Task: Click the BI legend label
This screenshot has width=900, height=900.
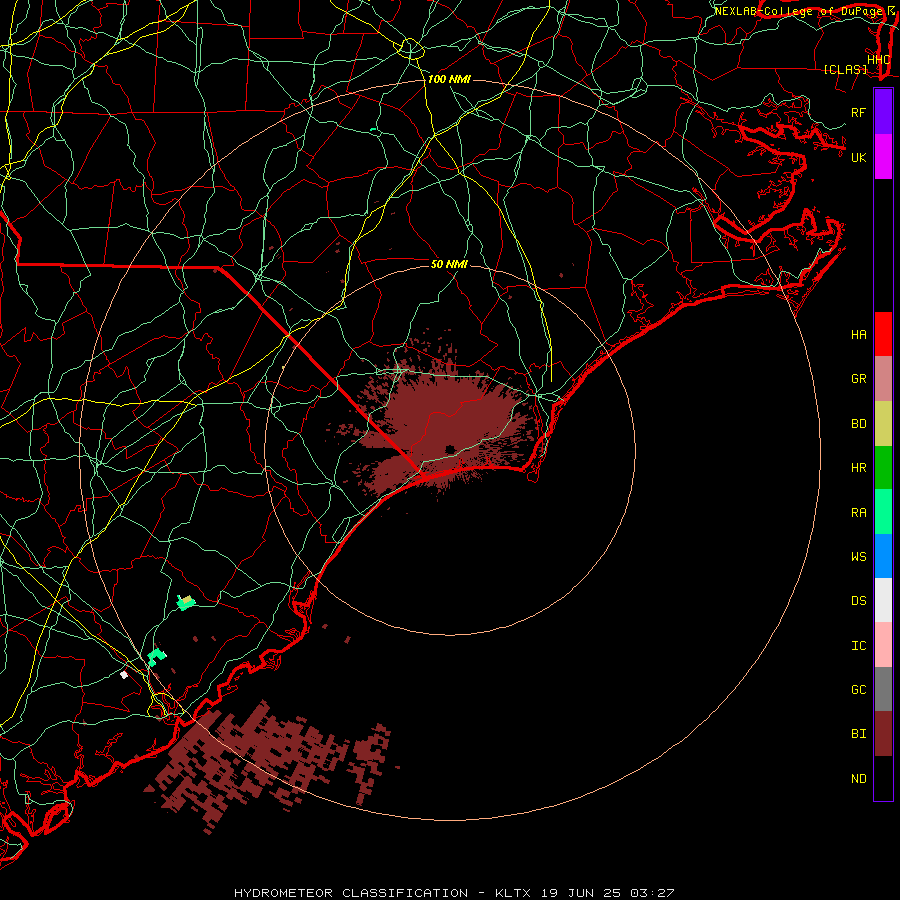Action: (858, 734)
